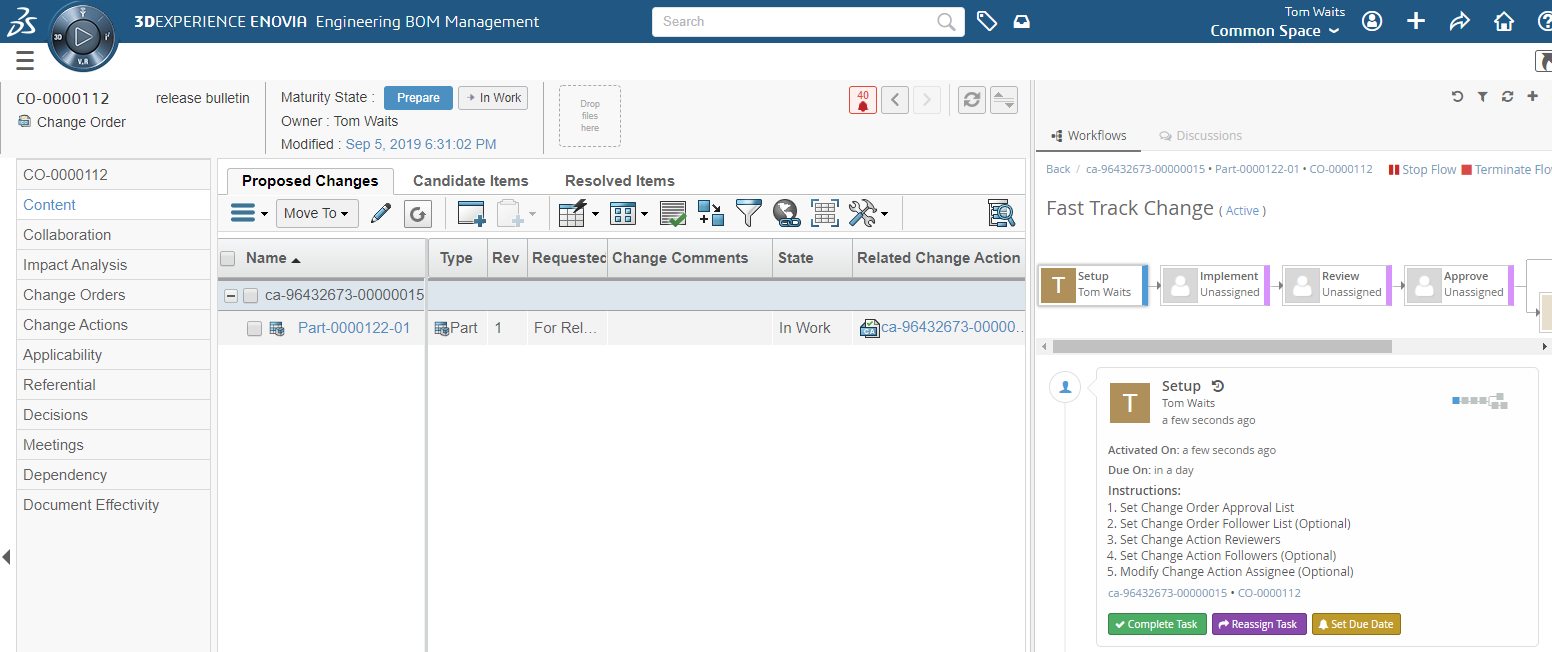Open the notifications bell showing 40
The image size is (1552, 652).
862,100
